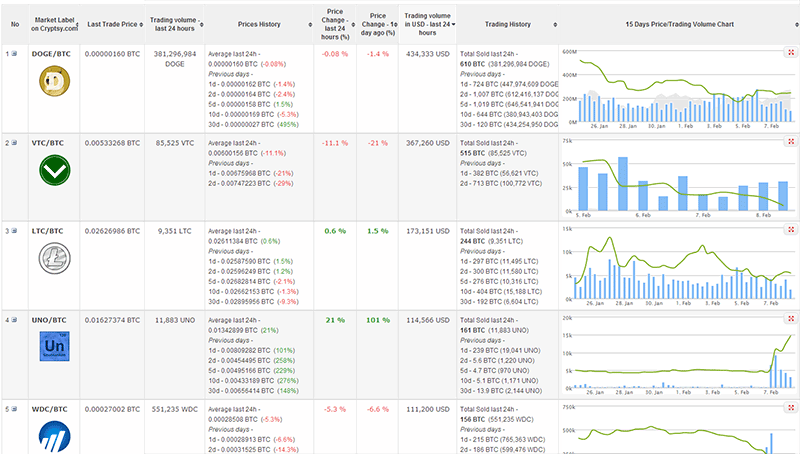Open the LTC/BTC market label
The width and height of the screenshot is (800, 454).
47,231
